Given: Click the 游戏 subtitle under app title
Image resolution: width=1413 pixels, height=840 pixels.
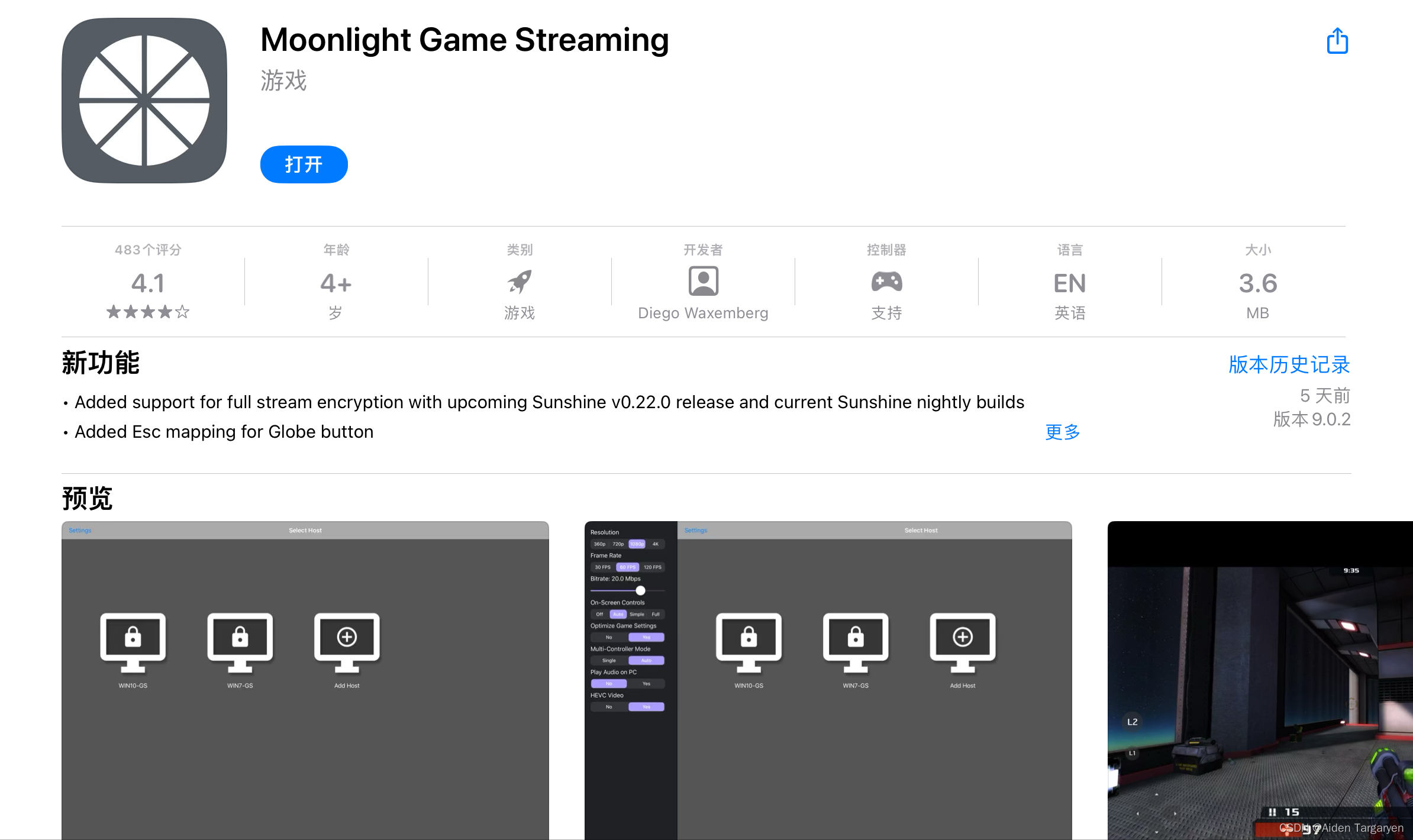Looking at the screenshot, I should click(x=283, y=80).
